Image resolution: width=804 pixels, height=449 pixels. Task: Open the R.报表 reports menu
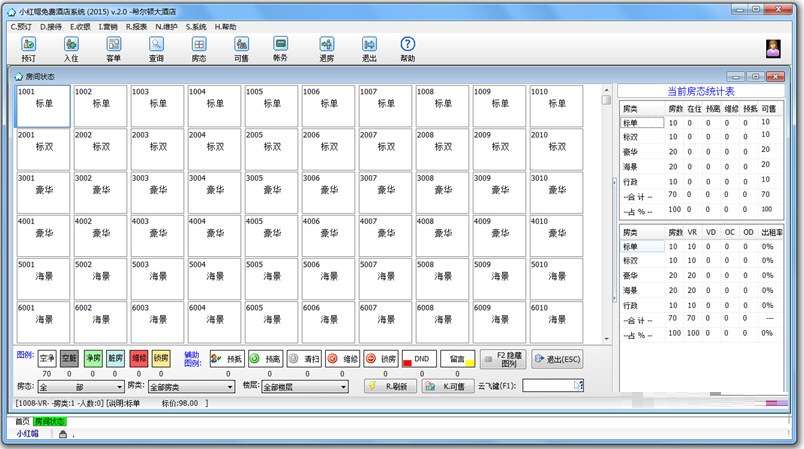[135, 26]
